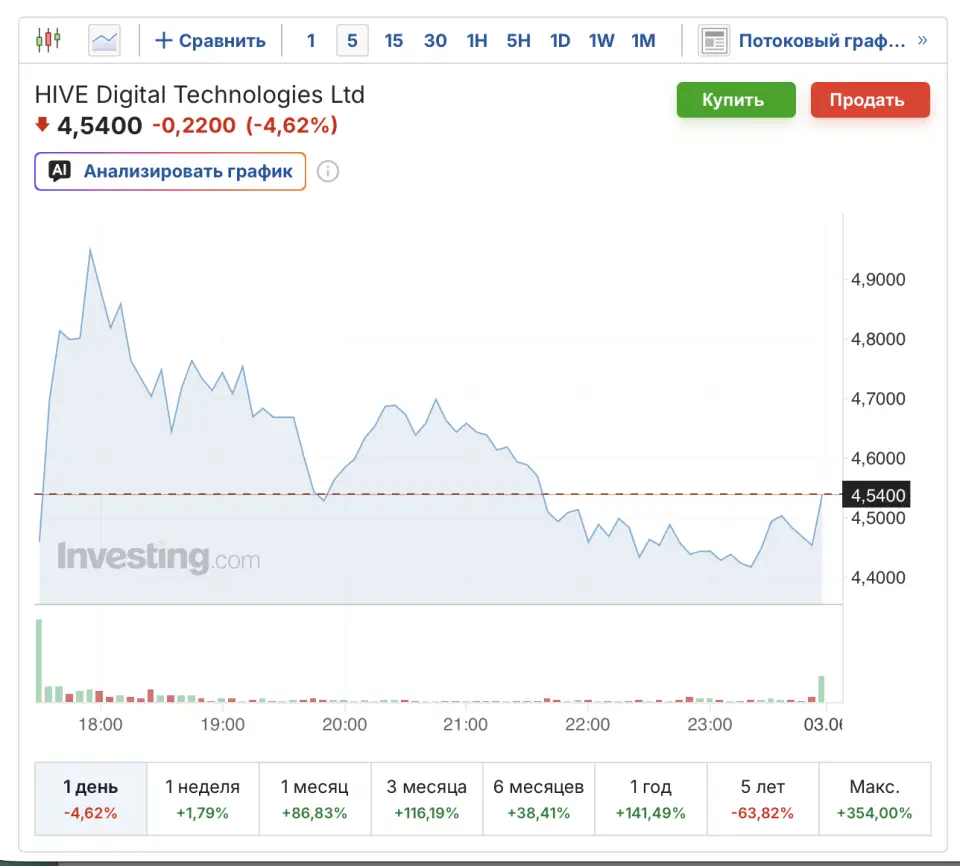Image resolution: width=960 pixels, height=866 pixels.
Task: Click the 23:00 time axis label
Action: tap(710, 725)
